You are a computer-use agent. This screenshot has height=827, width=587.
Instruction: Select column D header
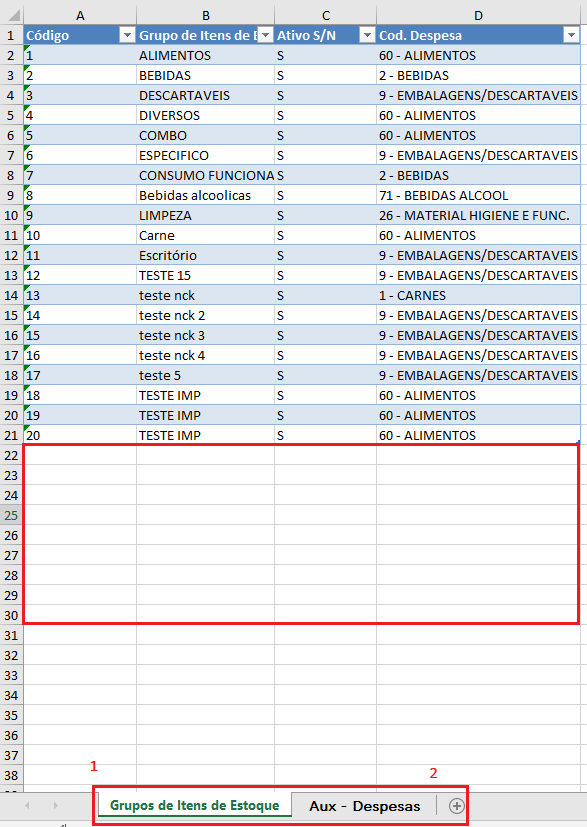[478, 15]
